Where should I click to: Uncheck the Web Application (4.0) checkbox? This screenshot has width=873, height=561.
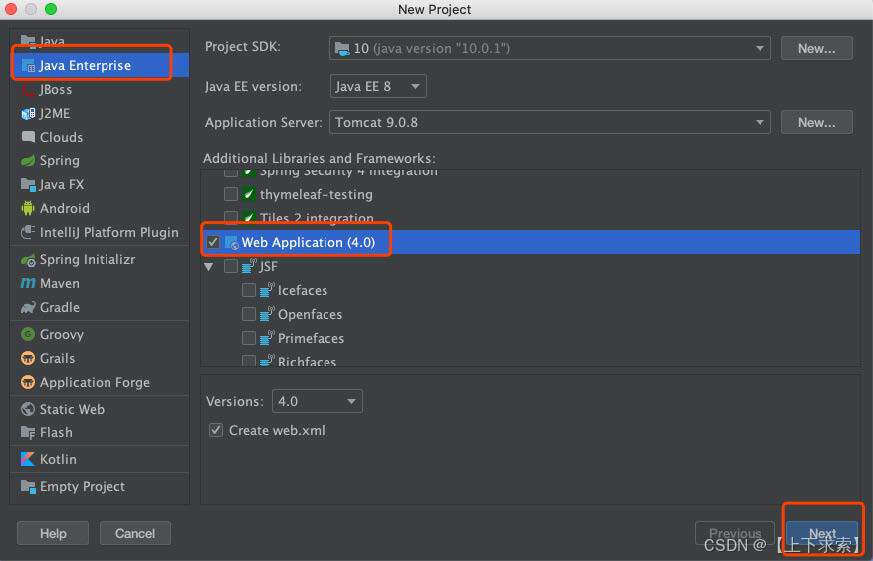point(213,243)
